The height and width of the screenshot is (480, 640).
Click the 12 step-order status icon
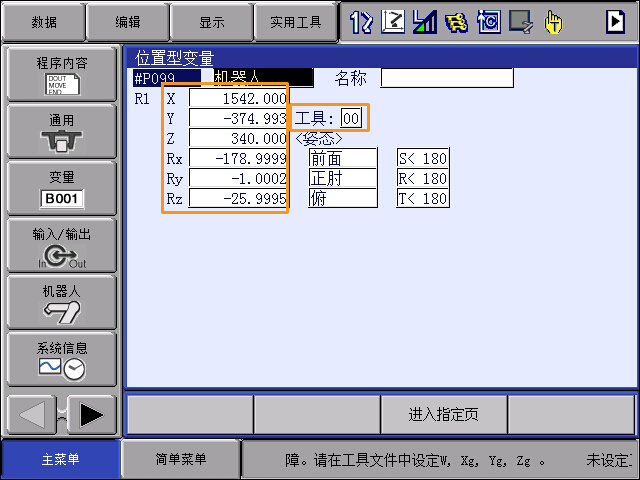pos(361,22)
